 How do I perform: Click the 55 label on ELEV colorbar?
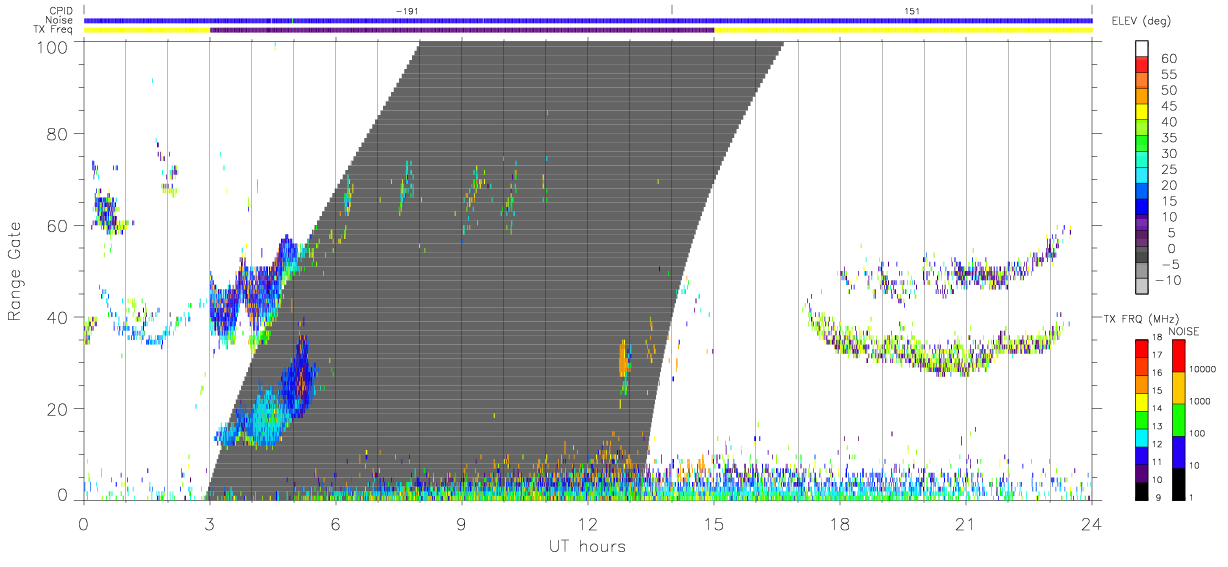(x=1168, y=75)
